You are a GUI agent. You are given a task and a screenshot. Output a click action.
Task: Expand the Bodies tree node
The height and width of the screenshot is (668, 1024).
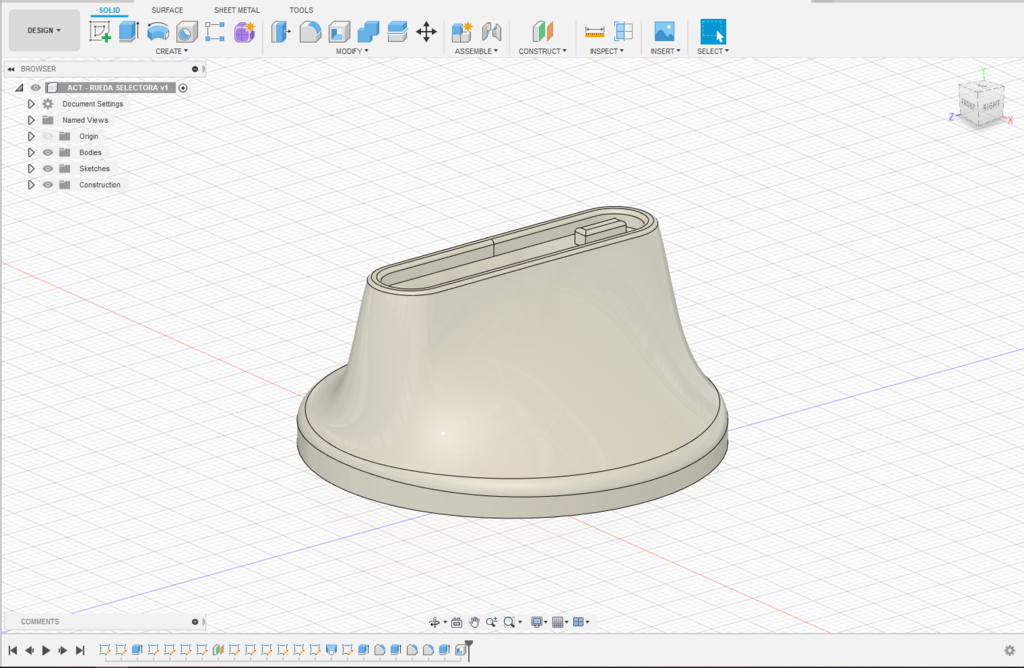pyautogui.click(x=31, y=152)
